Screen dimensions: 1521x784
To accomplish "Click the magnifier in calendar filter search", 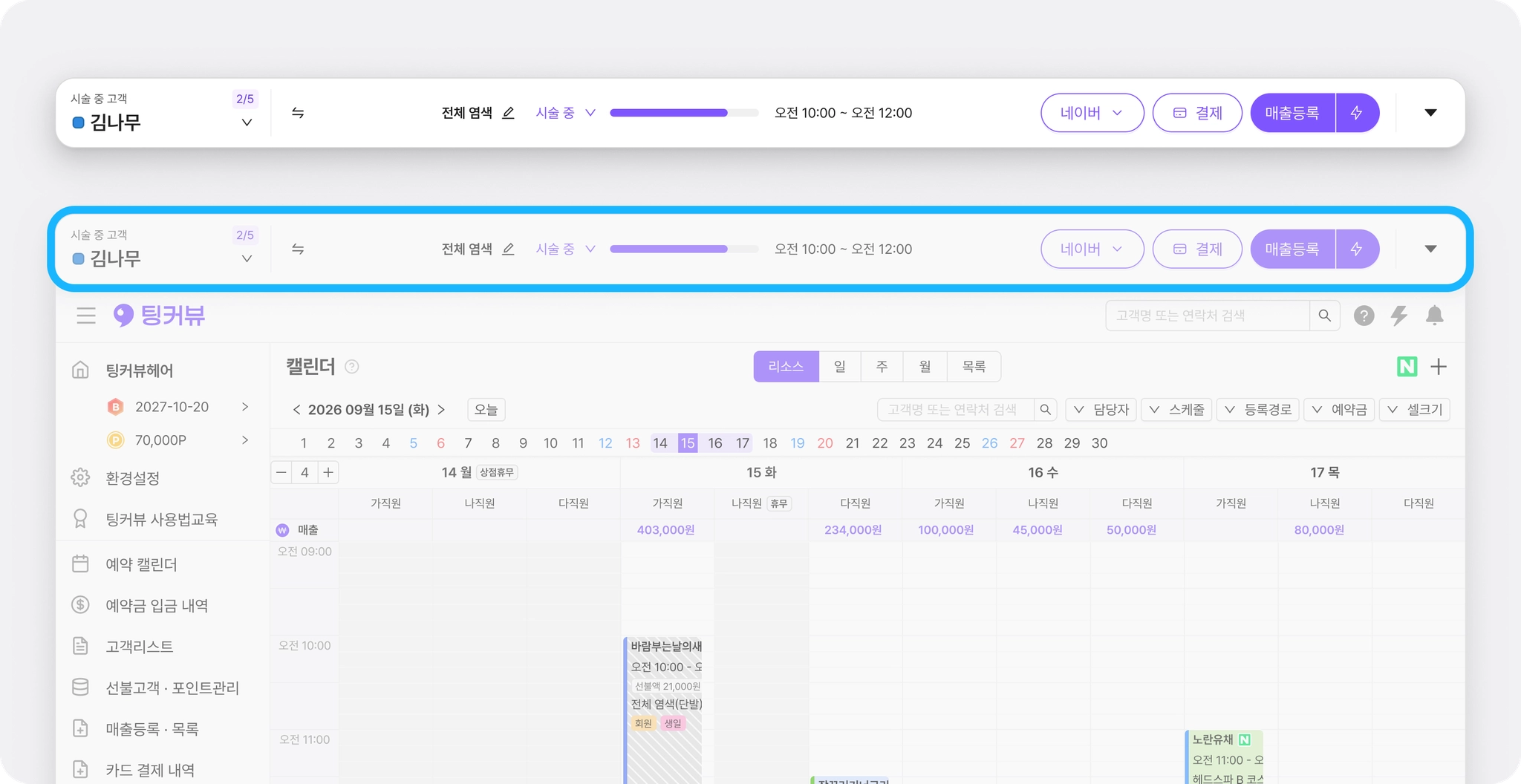I will (1045, 410).
